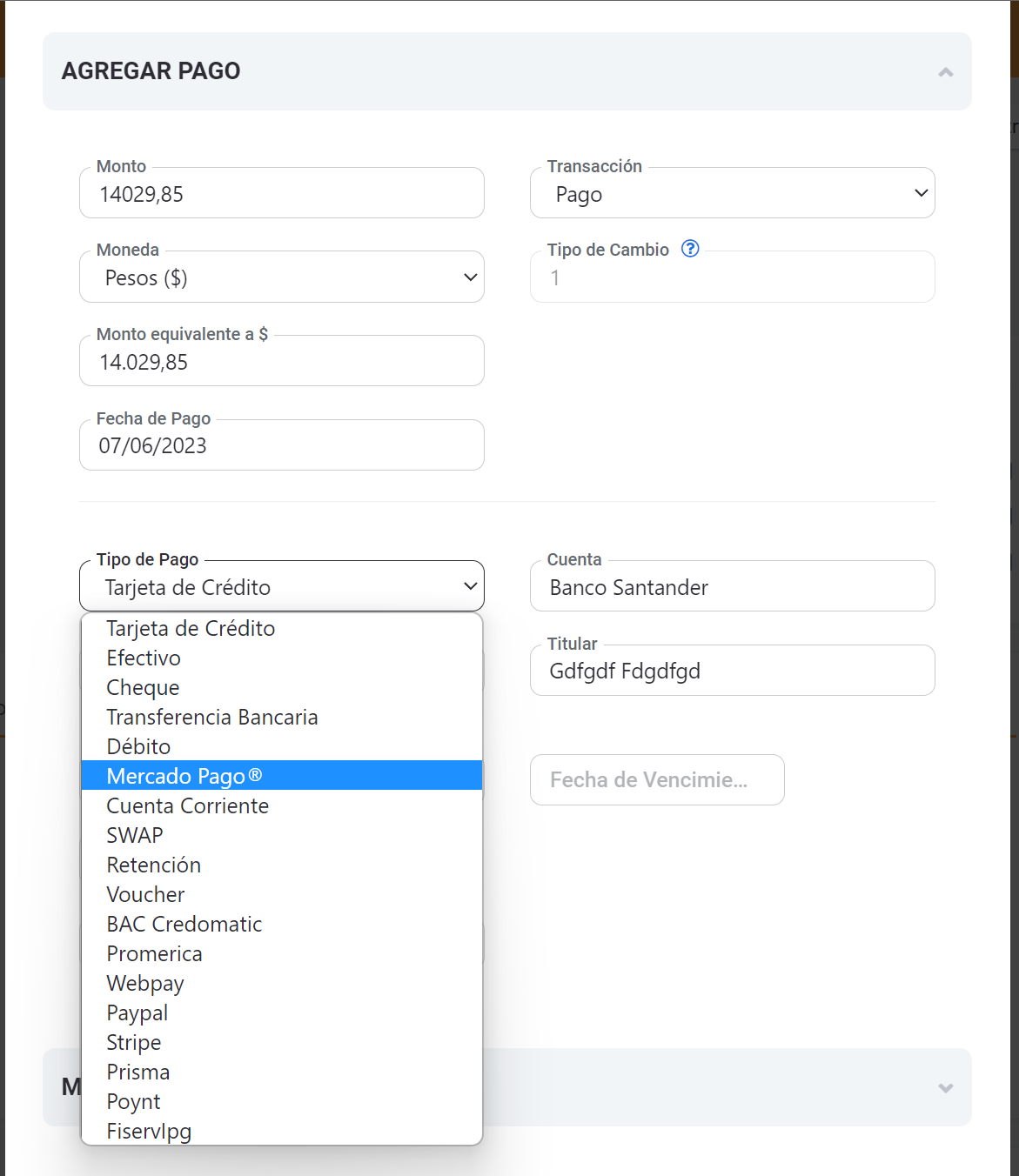
Task: Choose Stripe as payment type
Action: tap(134, 1043)
